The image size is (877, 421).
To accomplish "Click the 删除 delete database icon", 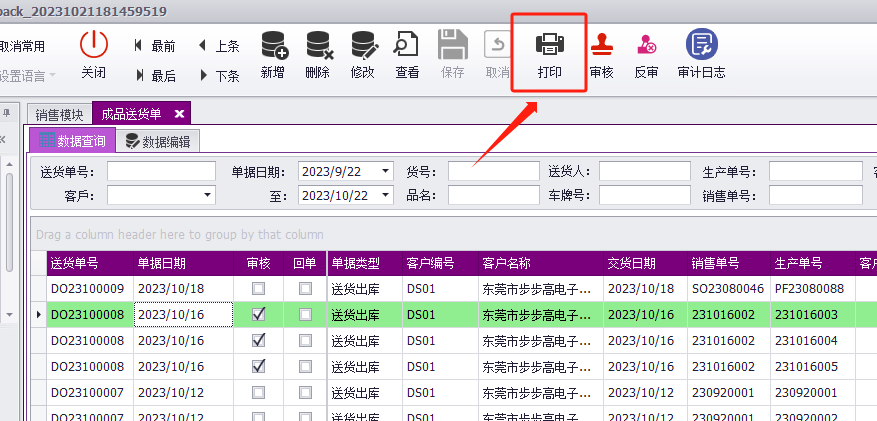I will [x=319, y=45].
